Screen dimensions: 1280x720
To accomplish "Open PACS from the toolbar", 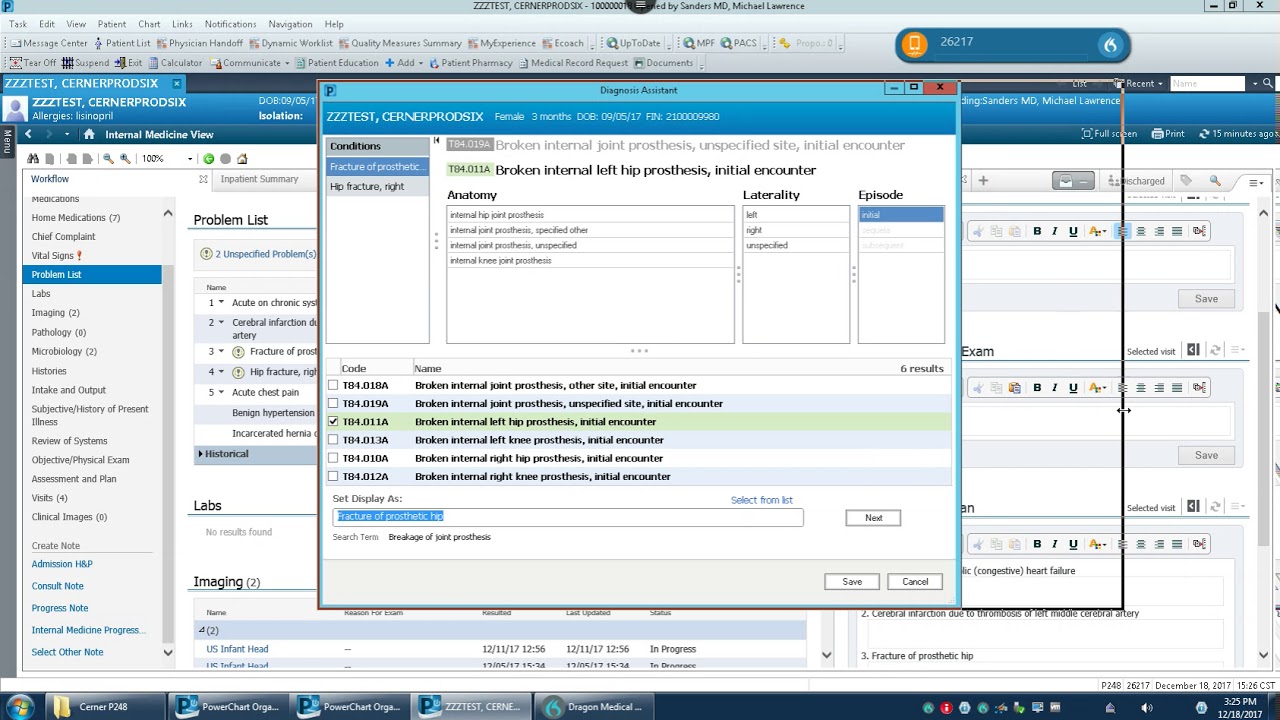I will (738, 43).
